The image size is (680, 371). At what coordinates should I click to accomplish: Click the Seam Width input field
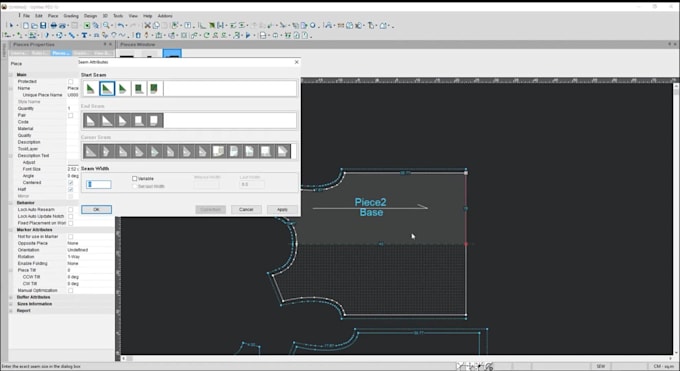click(x=98, y=184)
